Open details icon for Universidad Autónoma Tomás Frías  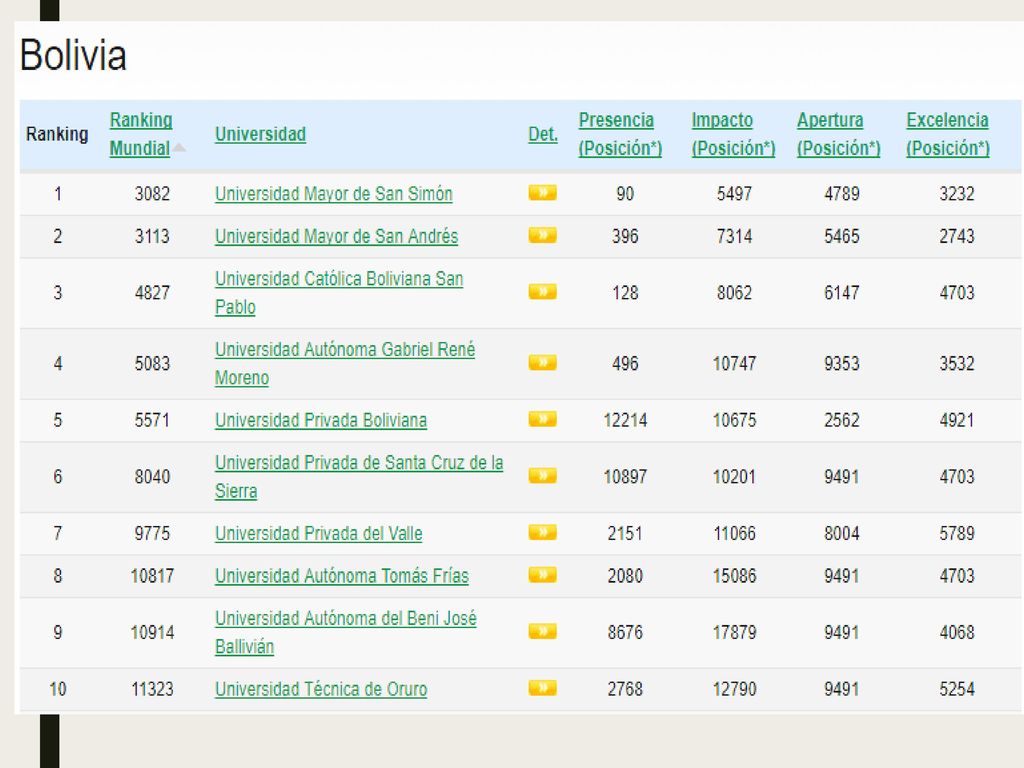tap(542, 575)
